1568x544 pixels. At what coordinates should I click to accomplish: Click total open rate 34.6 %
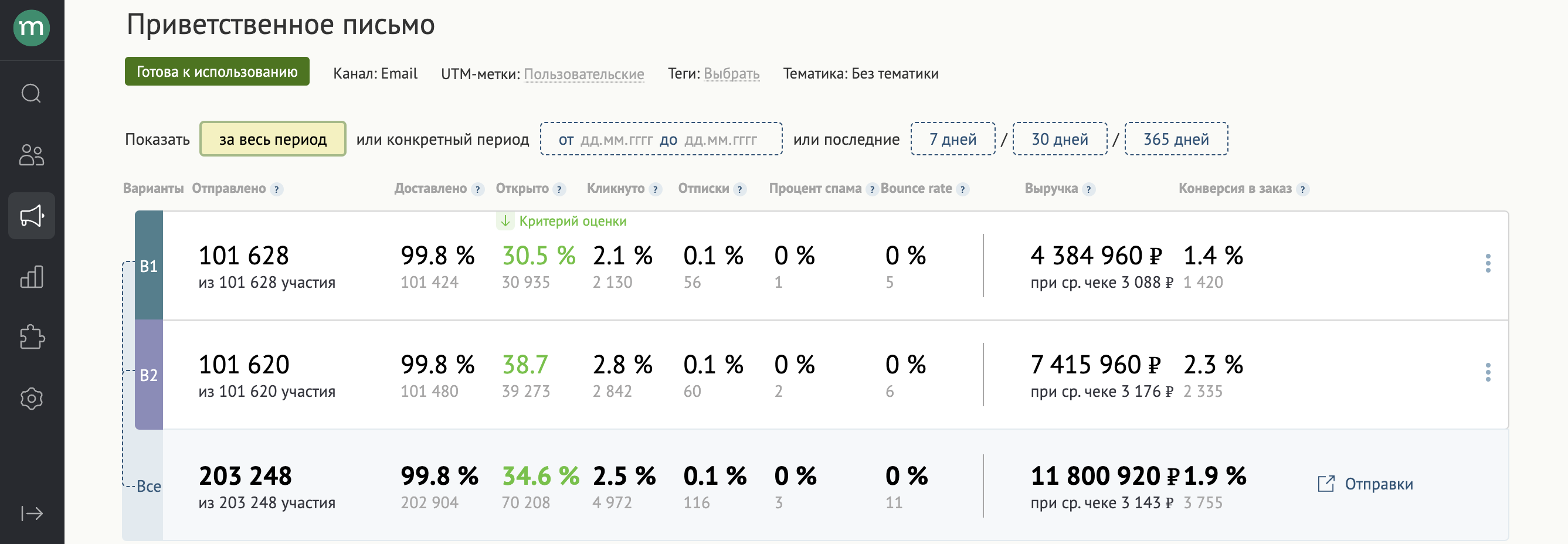click(x=541, y=476)
